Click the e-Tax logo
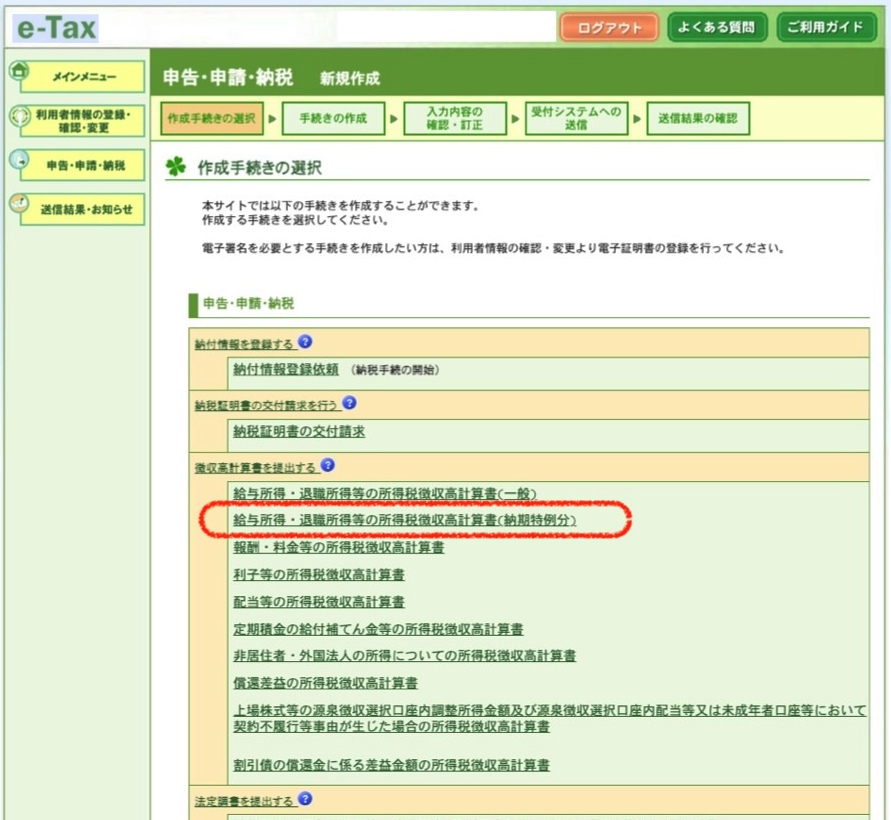This screenshot has width=891, height=820. click(57, 28)
